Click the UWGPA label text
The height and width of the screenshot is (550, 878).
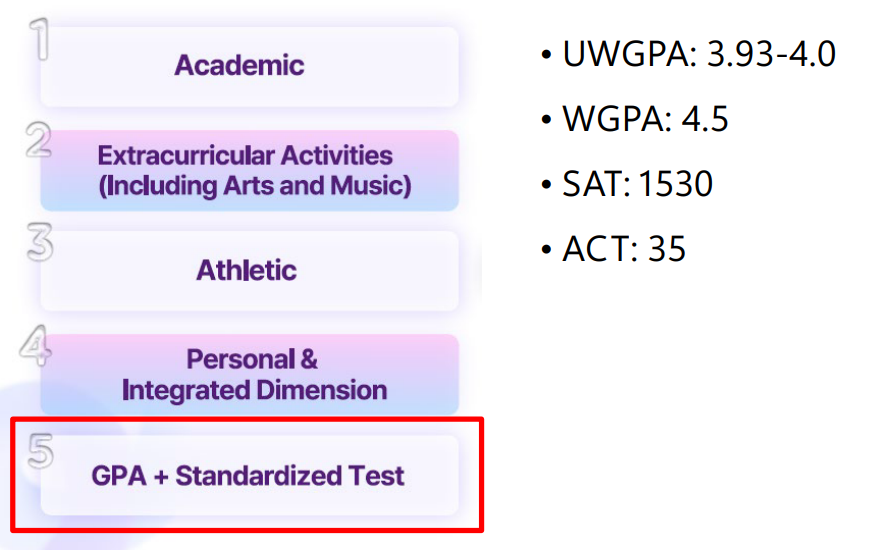625,54
